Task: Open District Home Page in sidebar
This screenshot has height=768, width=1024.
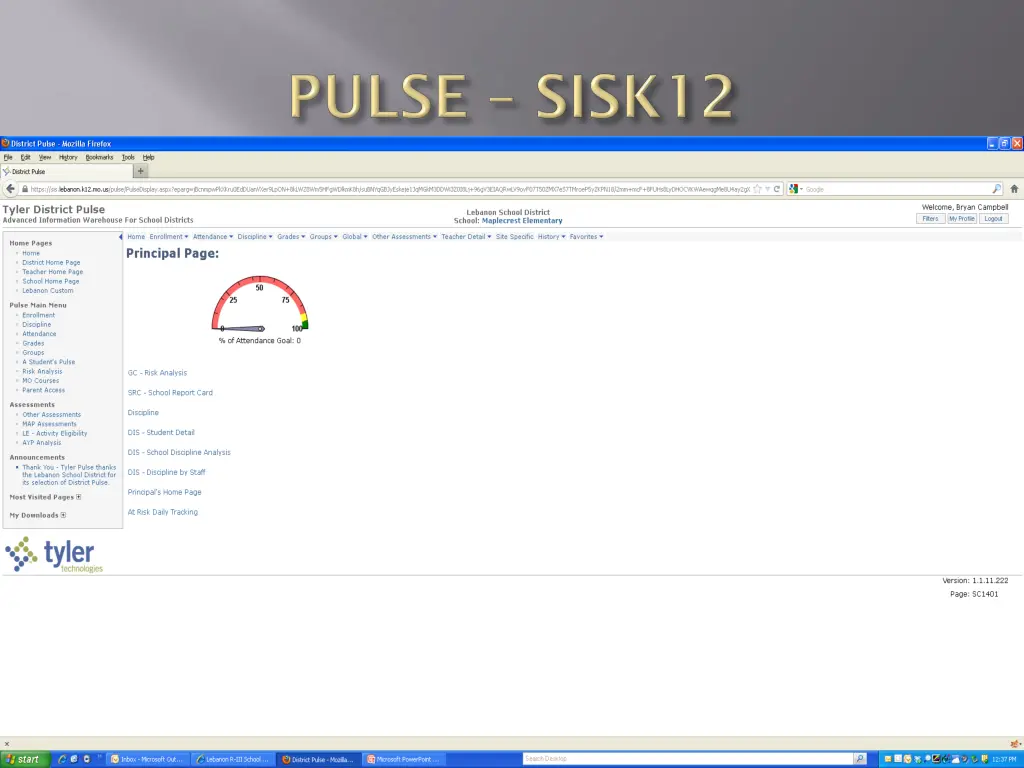Action: pos(51,263)
